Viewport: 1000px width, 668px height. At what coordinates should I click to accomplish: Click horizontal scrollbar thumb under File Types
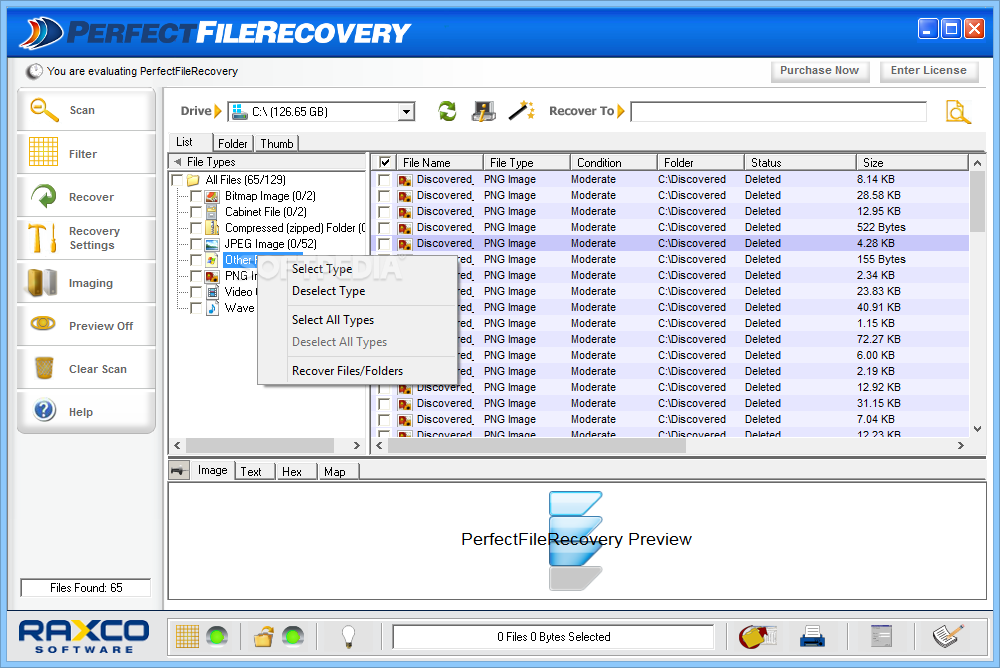point(260,445)
